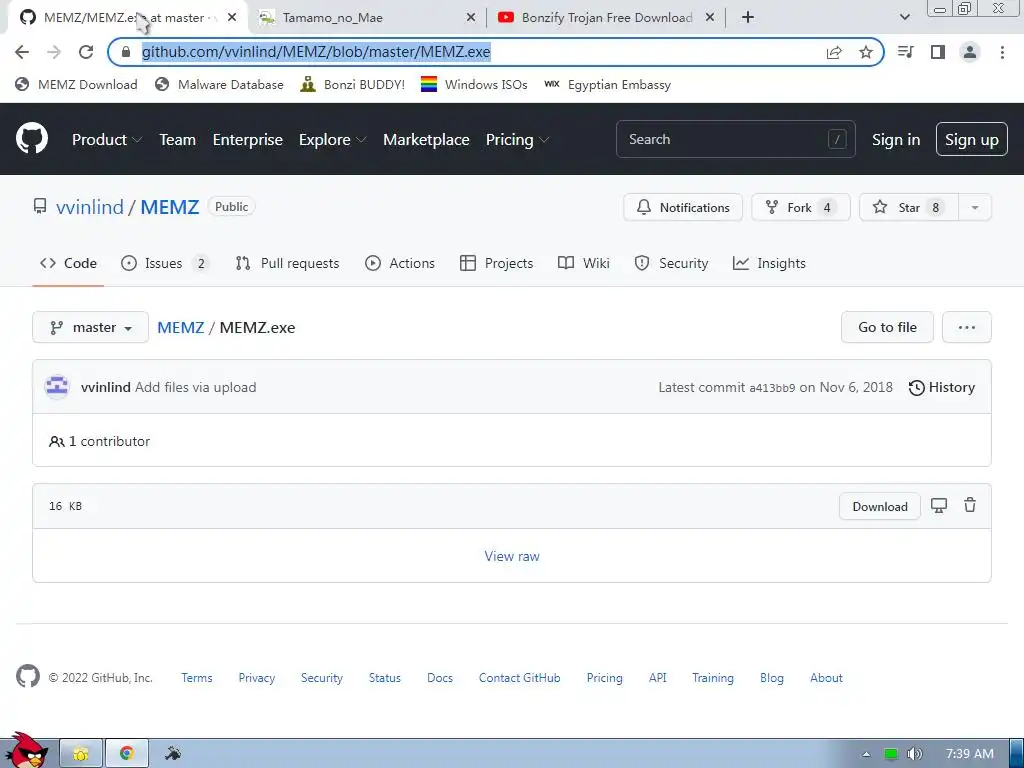Open the Angry Birds start button

pos(26,751)
